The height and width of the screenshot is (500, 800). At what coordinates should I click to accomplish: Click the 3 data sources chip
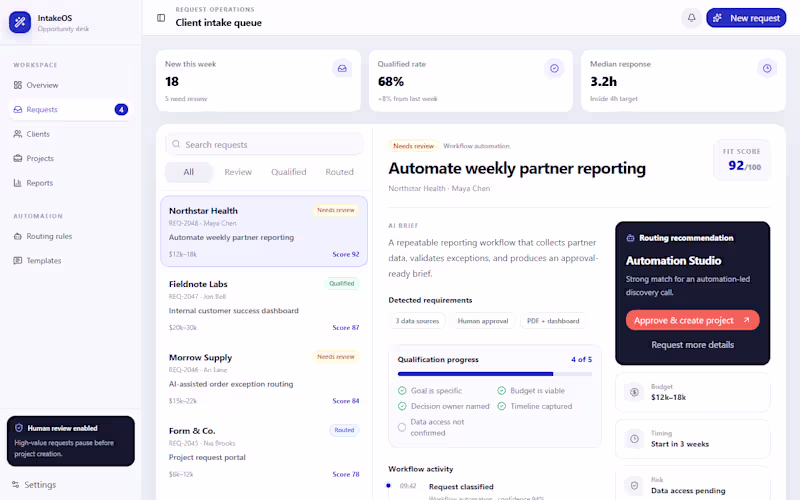(417, 321)
